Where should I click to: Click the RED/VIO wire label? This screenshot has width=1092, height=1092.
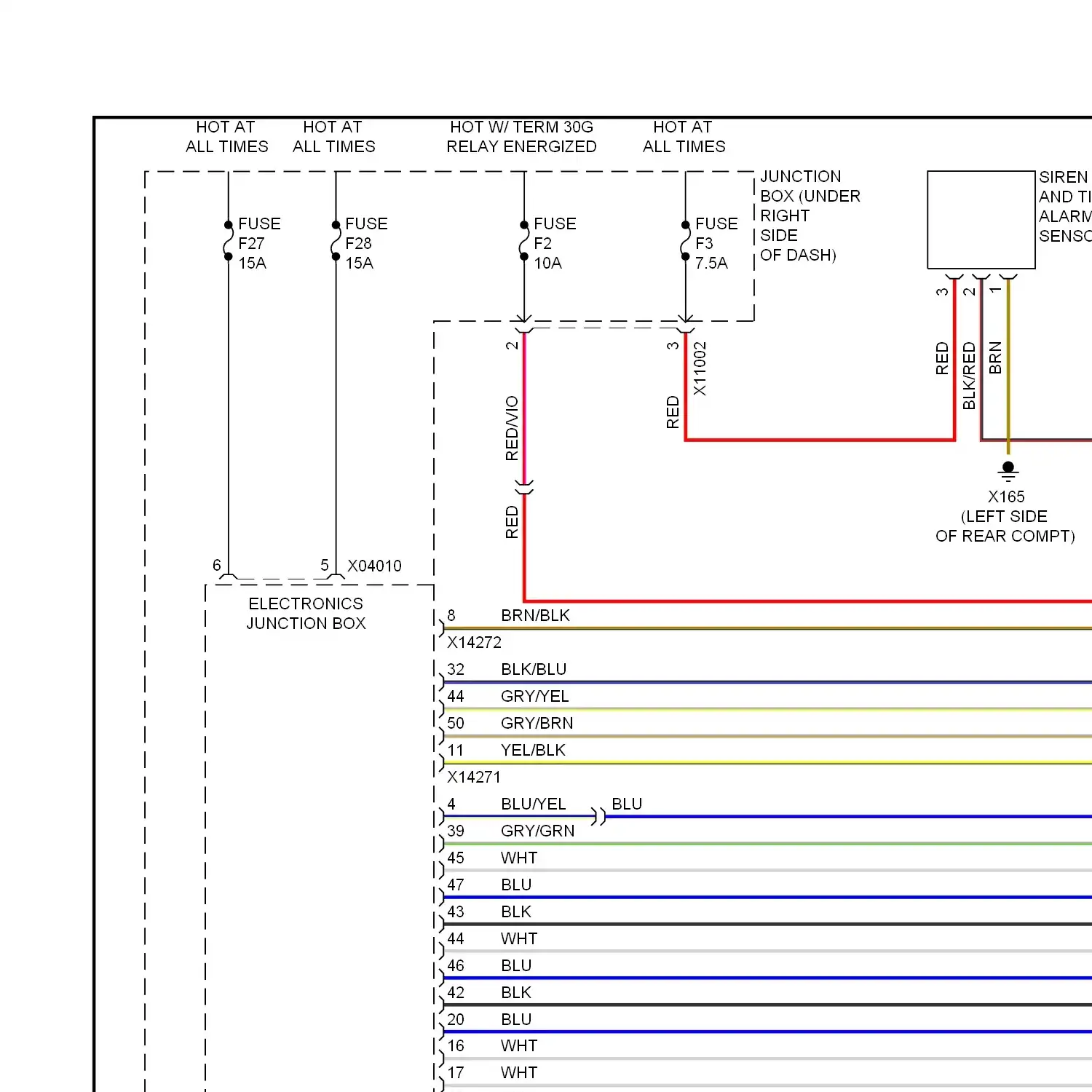click(x=512, y=428)
